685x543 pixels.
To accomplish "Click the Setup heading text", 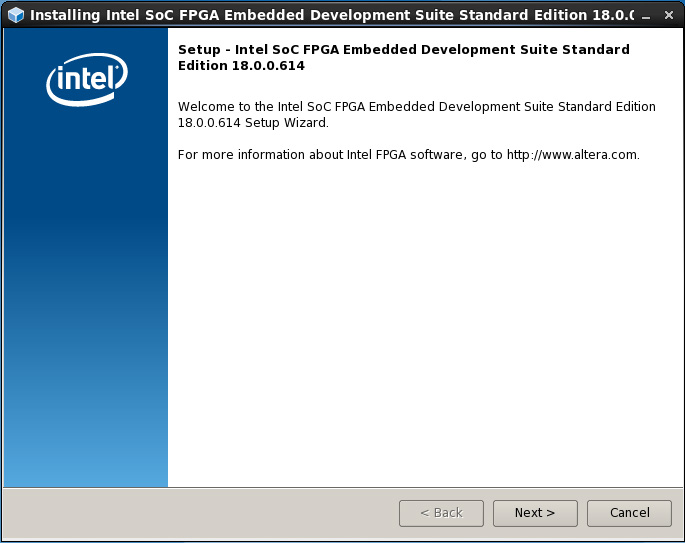I will [404, 57].
